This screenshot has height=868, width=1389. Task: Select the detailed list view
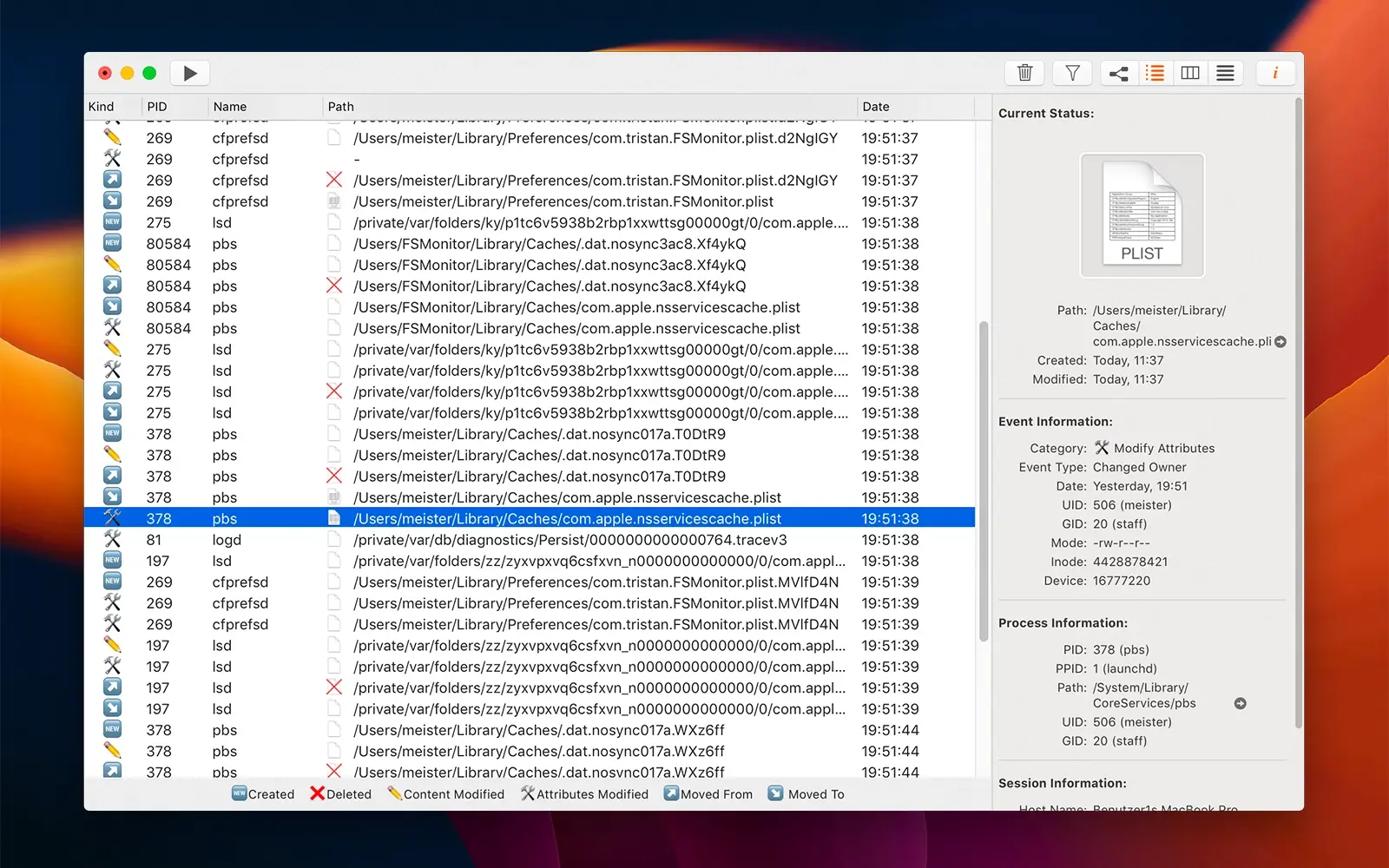coord(1155,73)
